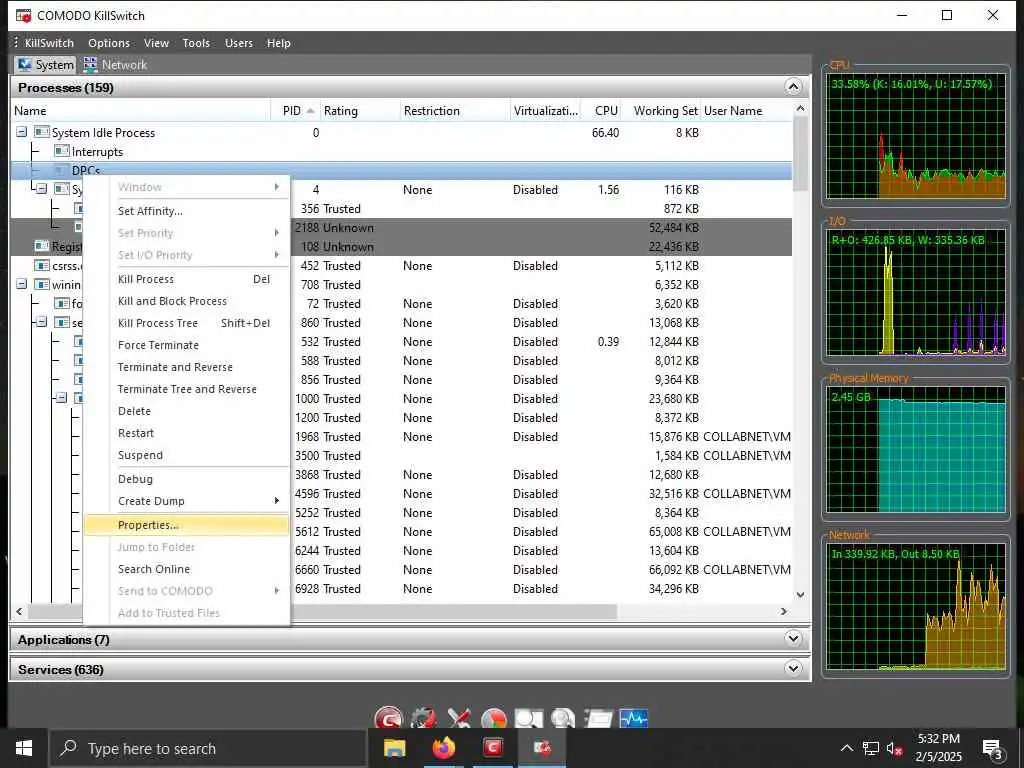Open the Users menu
The width and height of the screenshot is (1024, 768).
point(238,43)
